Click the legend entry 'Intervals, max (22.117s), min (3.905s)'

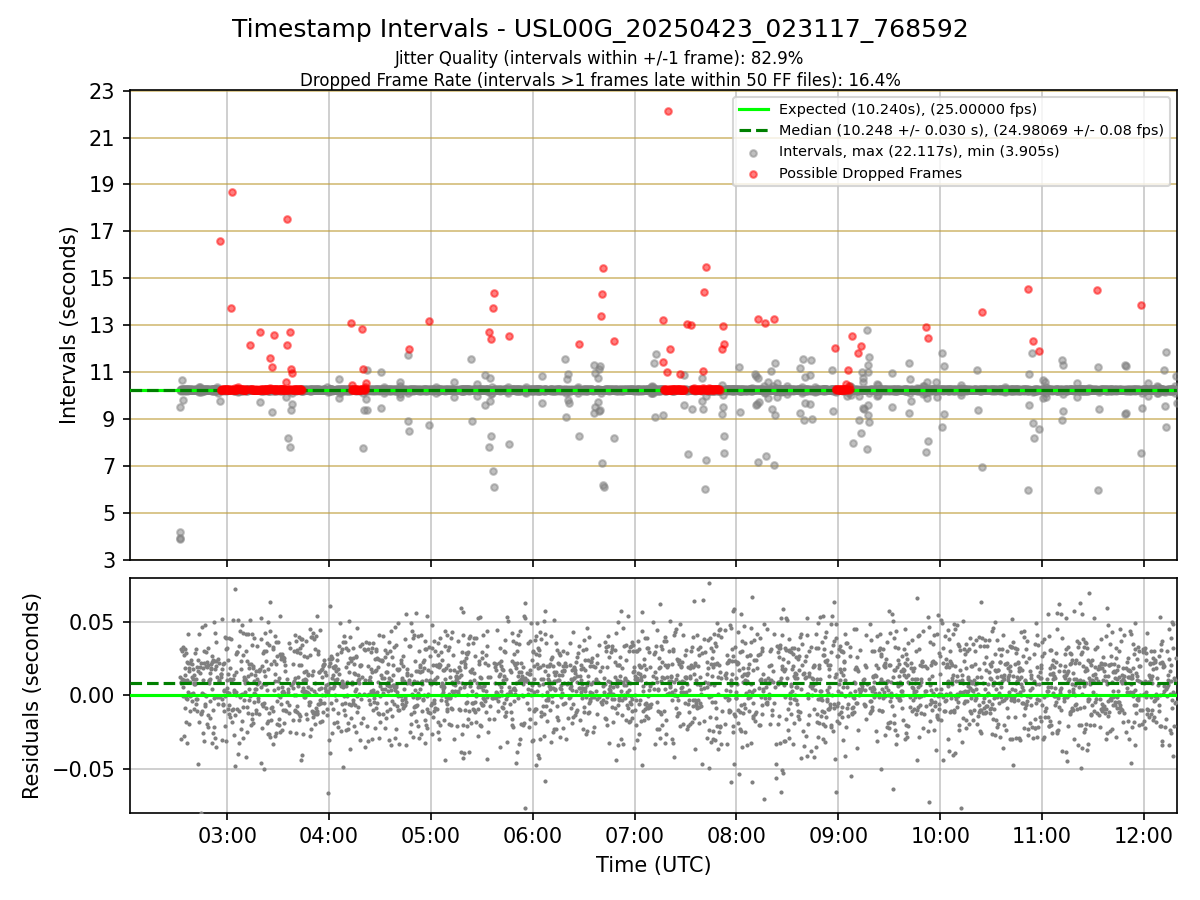click(x=919, y=151)
